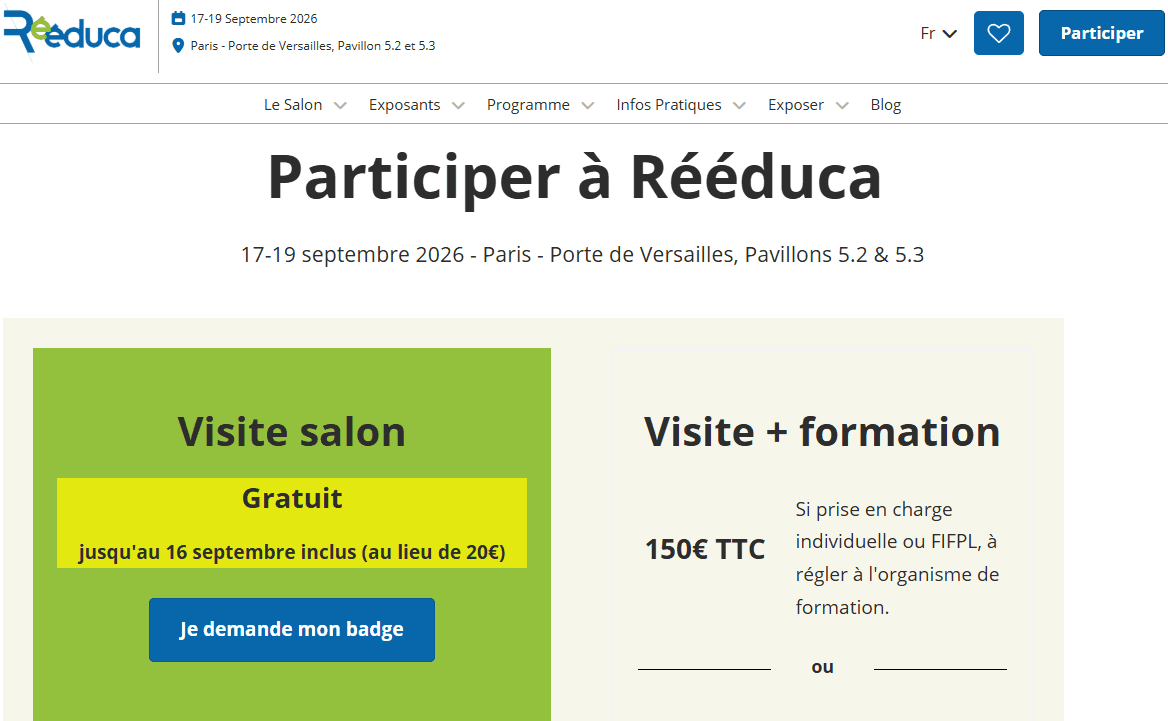
Task: Click the 150€ TTC price text
Action: coord(705,549)
